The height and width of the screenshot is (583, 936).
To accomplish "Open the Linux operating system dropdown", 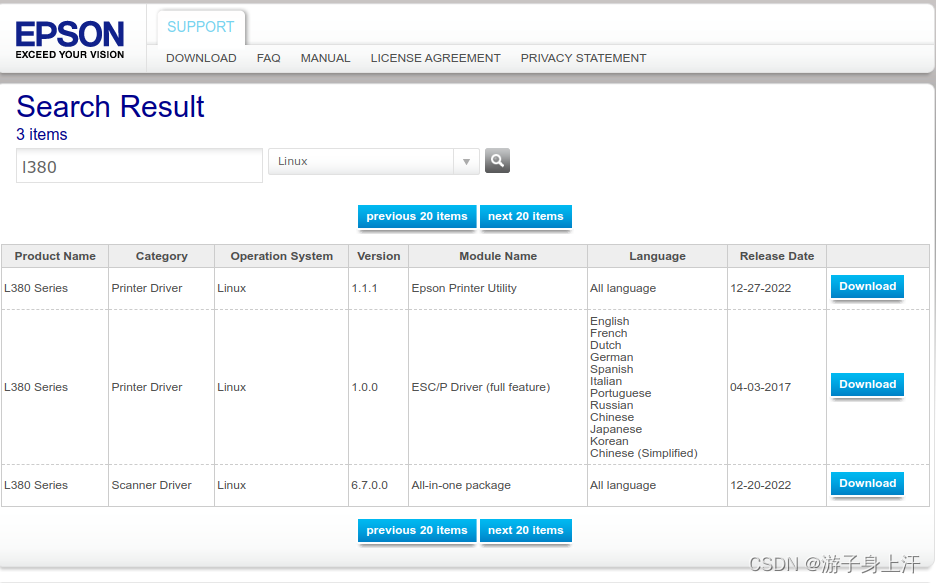I will pos(374,162).
